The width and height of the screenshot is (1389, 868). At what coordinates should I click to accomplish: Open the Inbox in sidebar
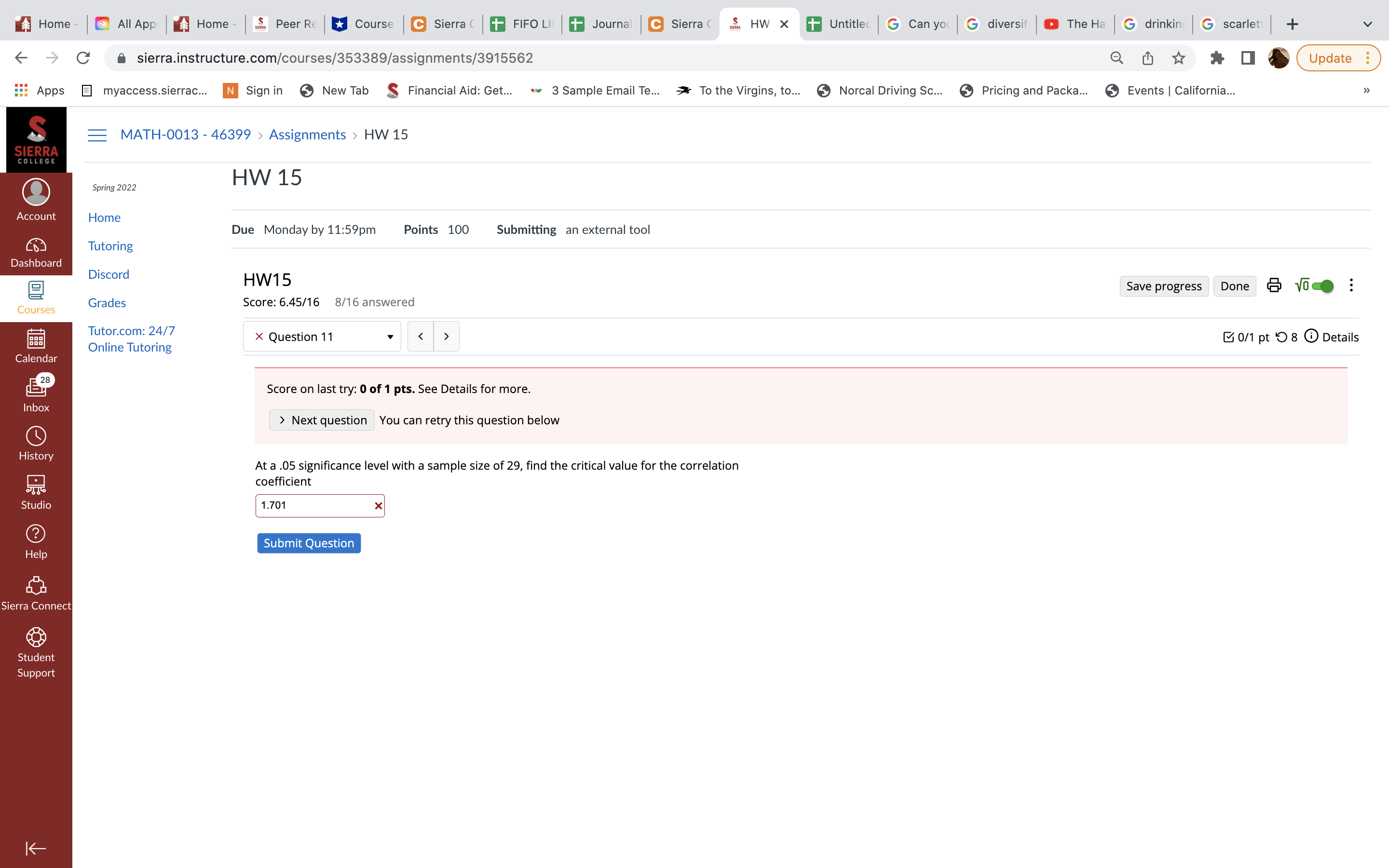(36, 394)
